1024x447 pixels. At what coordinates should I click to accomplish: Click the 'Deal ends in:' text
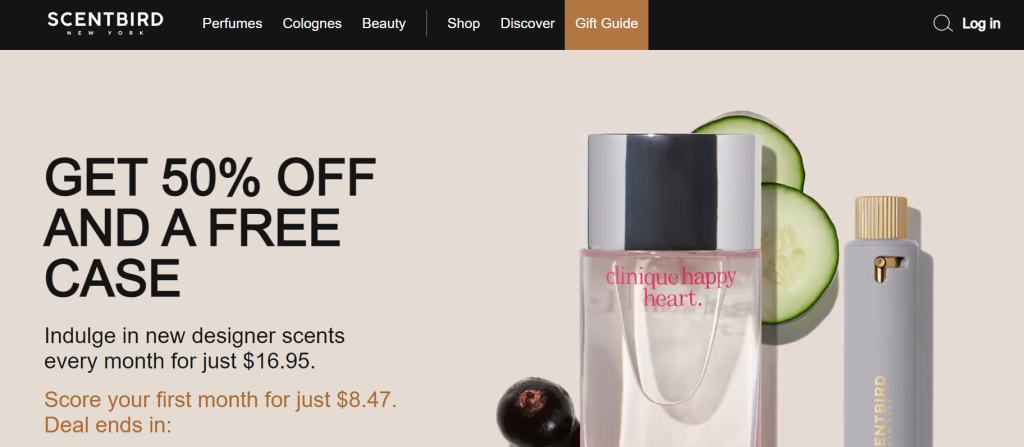pyautogui.click(x=108, y=425)
